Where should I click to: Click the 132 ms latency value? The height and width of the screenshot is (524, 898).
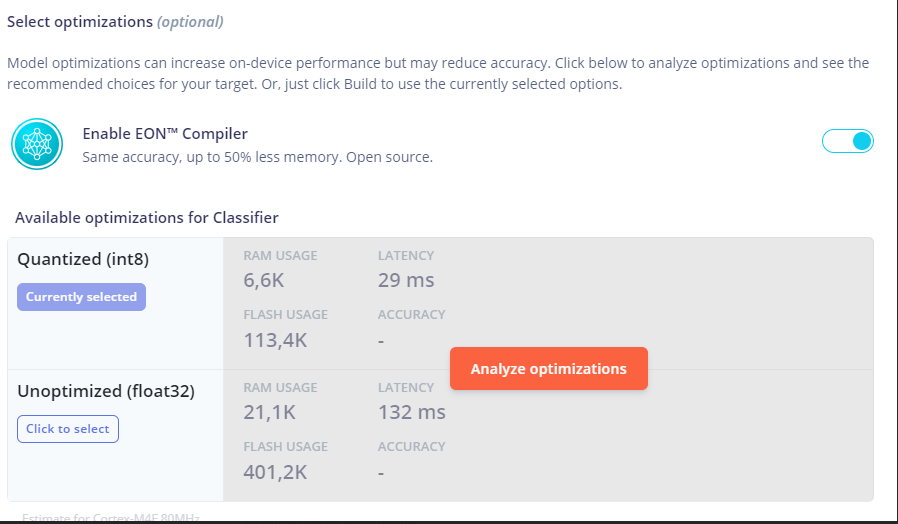[x=412, y=412]
